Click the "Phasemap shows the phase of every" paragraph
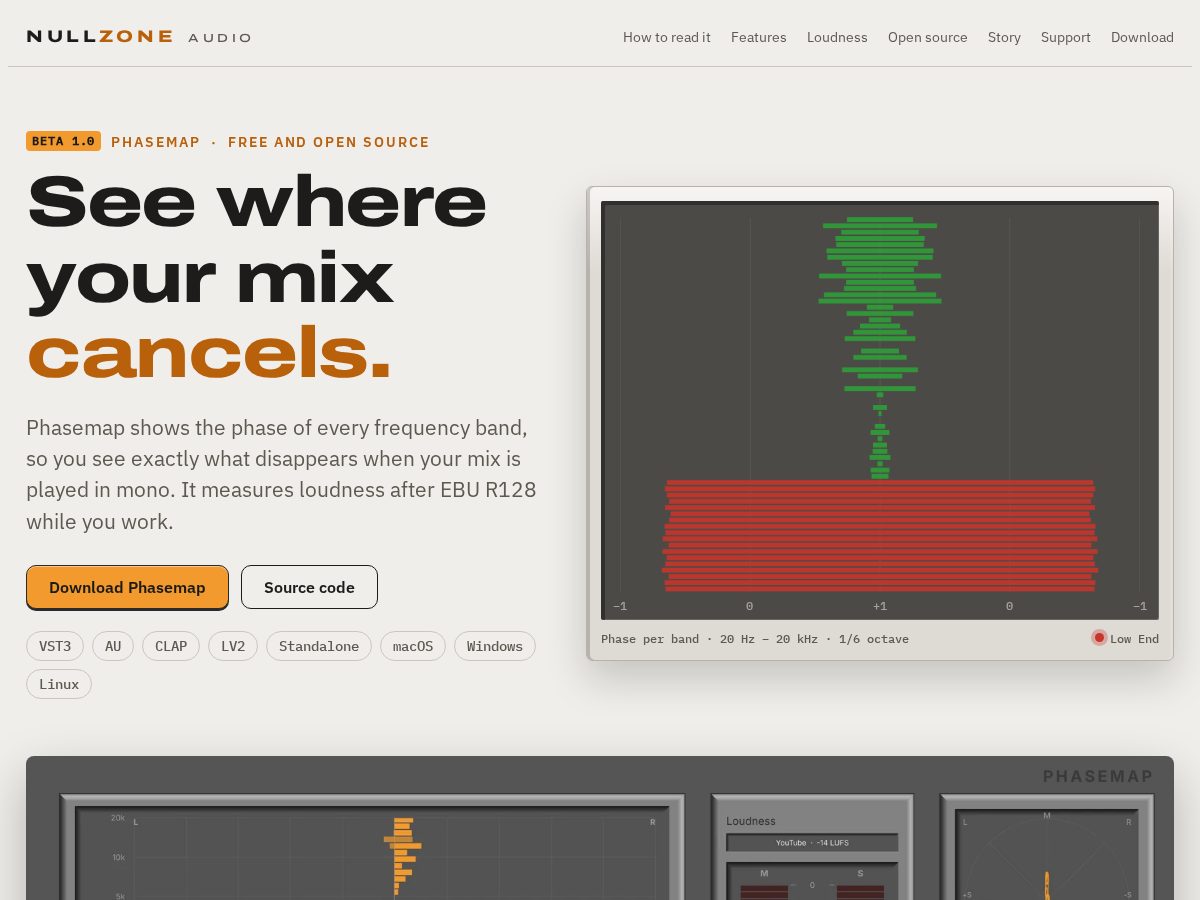Screen dimensions: 1200x900 coord(281,474)
